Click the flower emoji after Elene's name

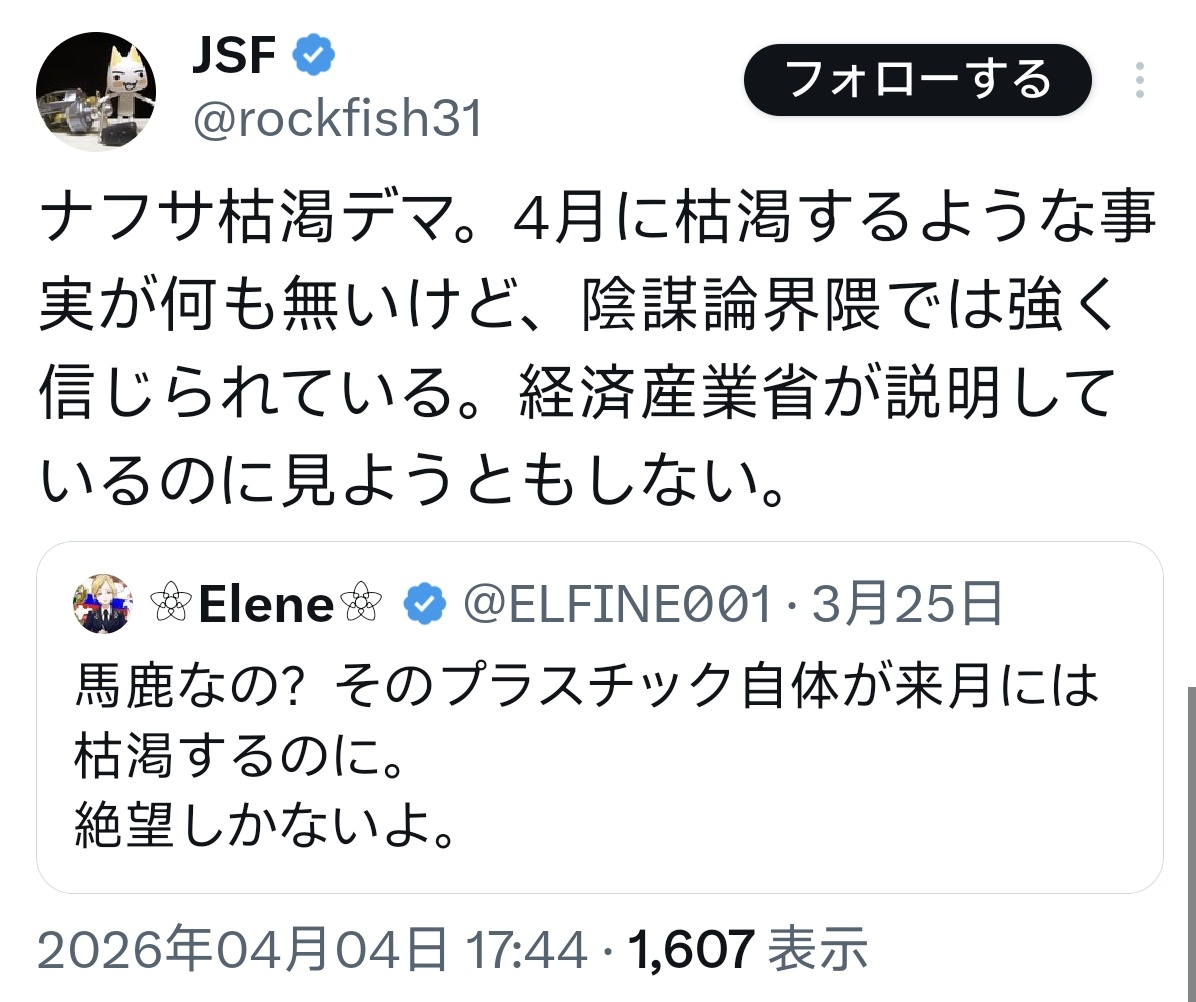(x=362, y=604)
